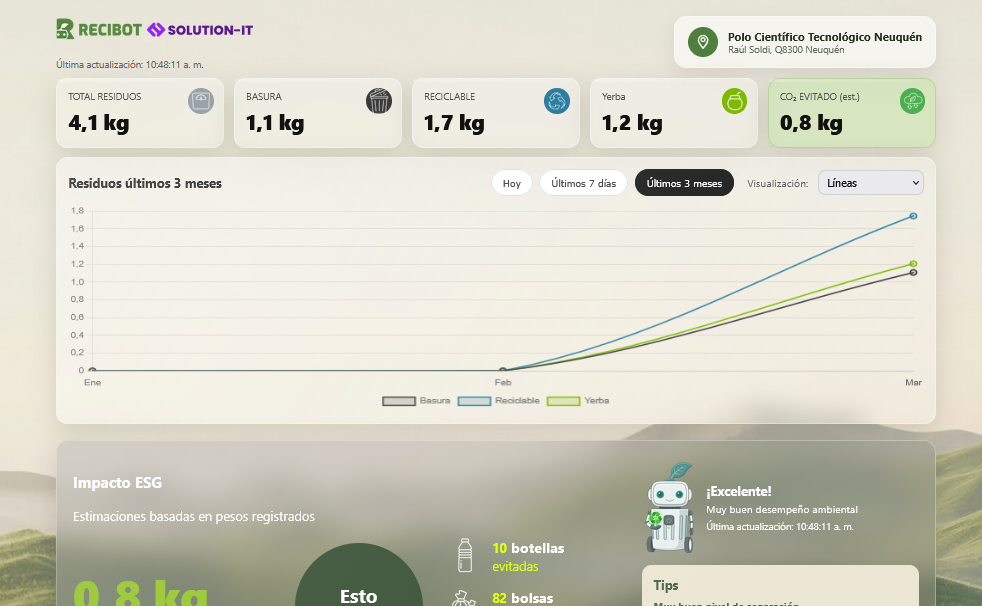This screenshot has height=606, width=982.
Task: Open the Visualización dropdown
Action: pos(870,183)
